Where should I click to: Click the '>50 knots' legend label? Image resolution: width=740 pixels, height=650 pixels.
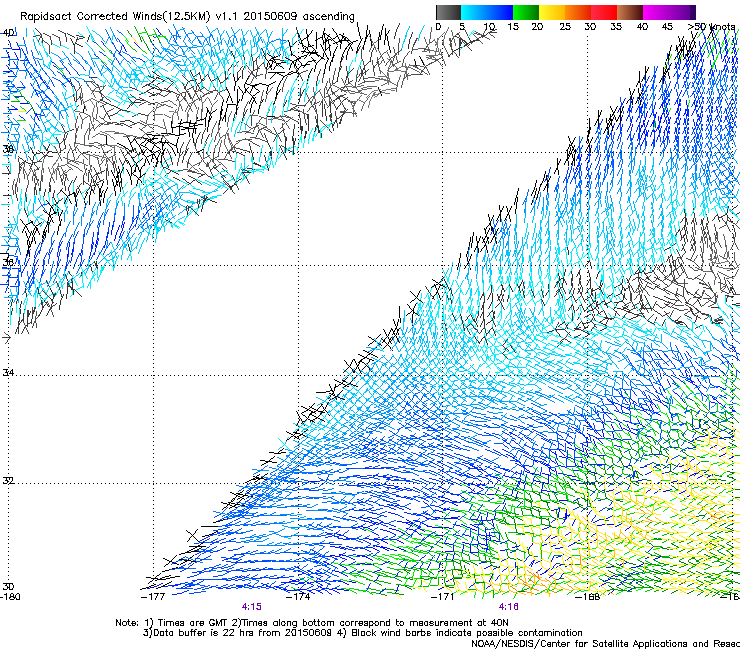click(x=711, y=27)
